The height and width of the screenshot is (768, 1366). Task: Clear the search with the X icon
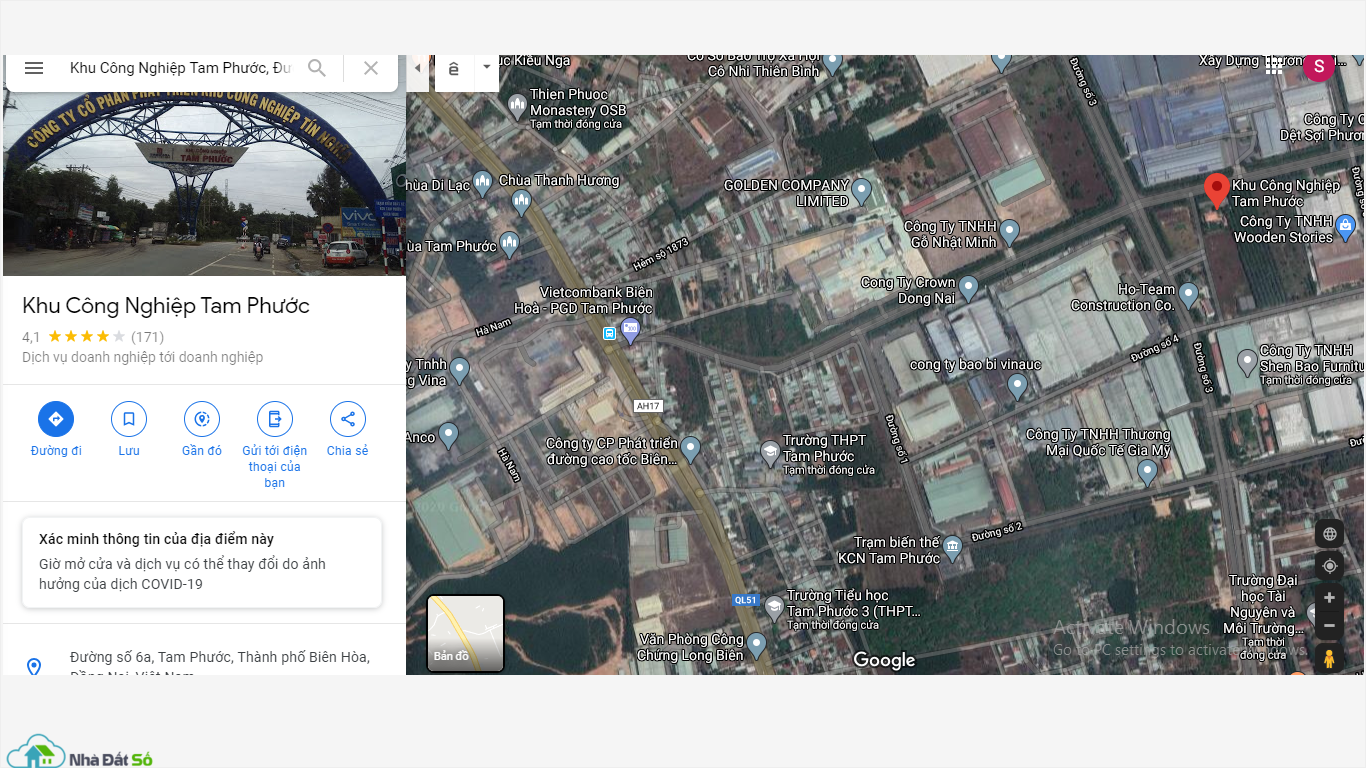pos(371,68)
